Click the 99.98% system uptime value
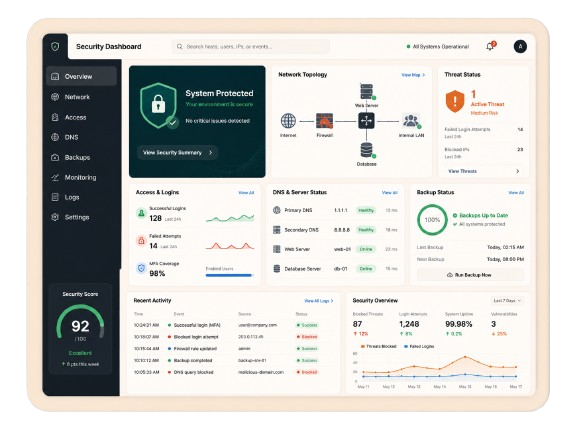577x433 pixels. [459, 324]
